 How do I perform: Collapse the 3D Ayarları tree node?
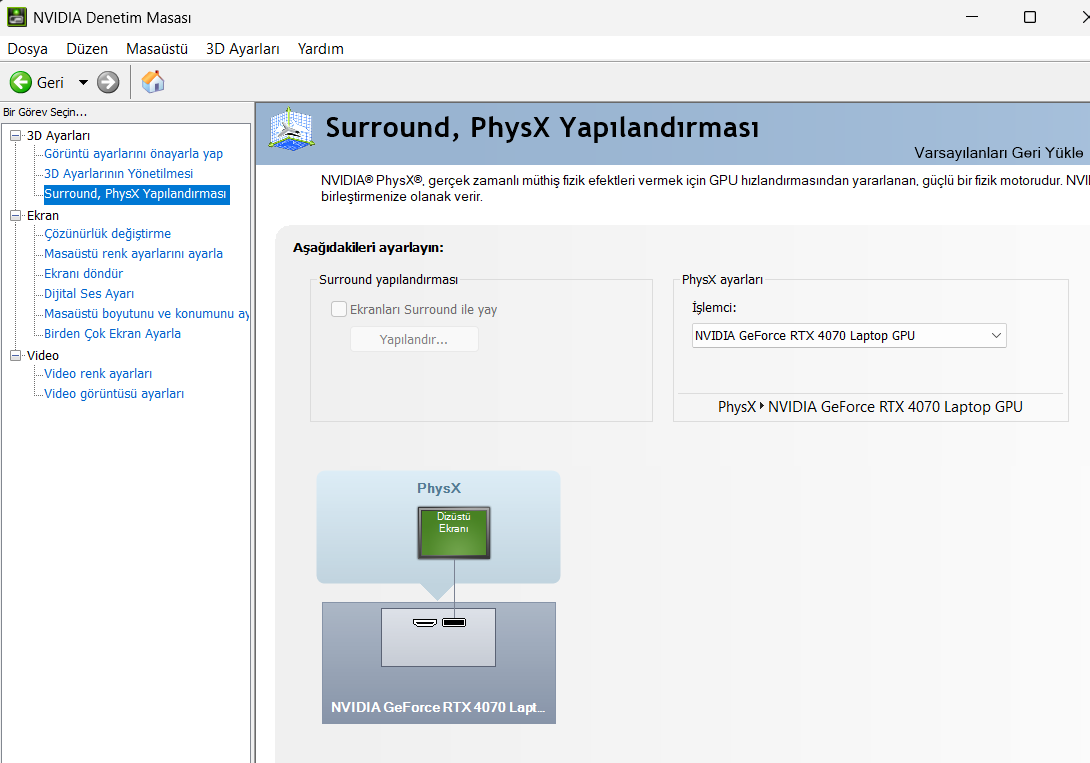(x=15, y=136)
